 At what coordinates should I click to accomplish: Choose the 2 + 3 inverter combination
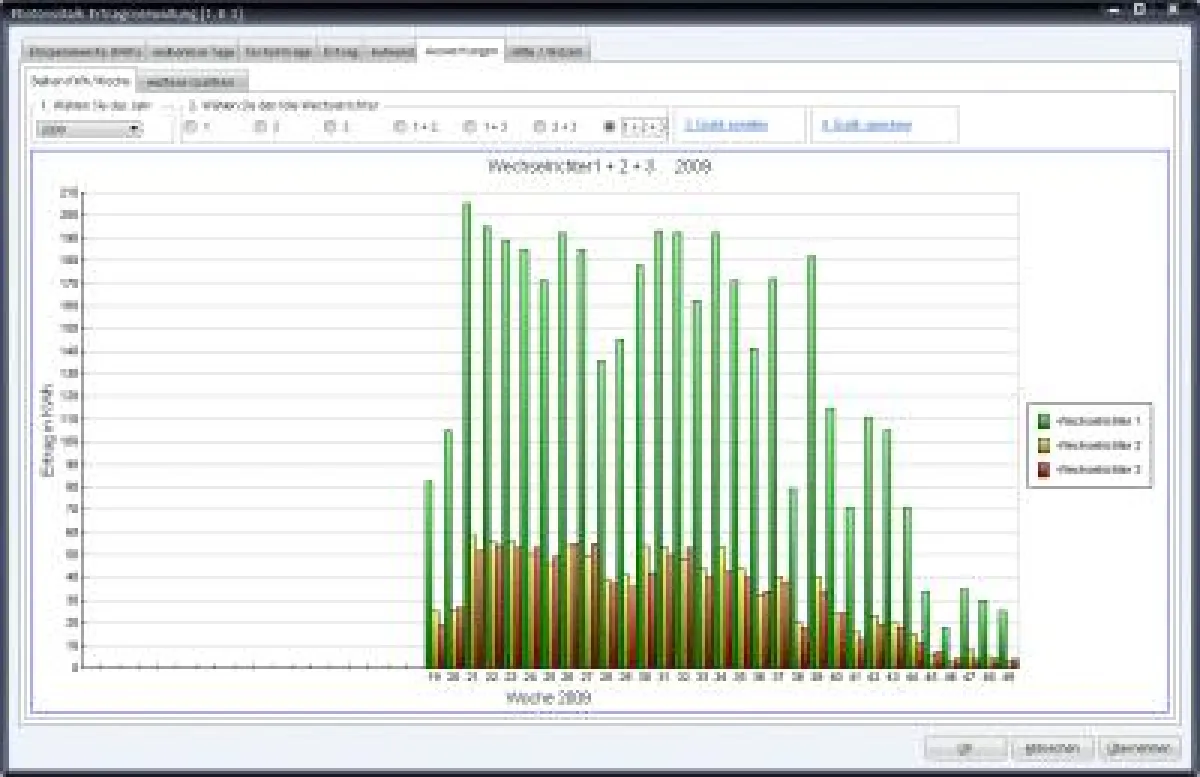point(540,127)
